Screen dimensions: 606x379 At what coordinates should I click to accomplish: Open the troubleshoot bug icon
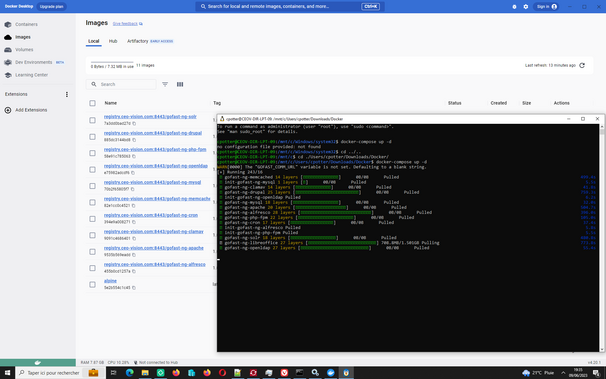[x=514, y=7]
